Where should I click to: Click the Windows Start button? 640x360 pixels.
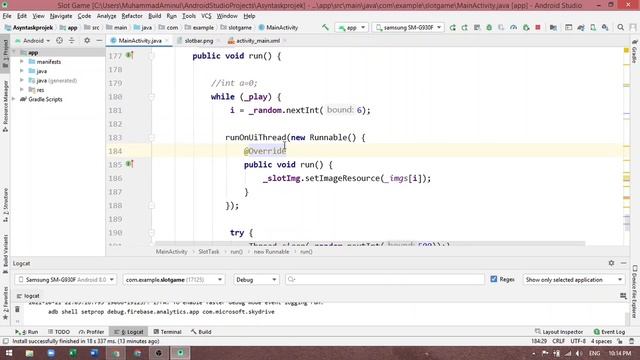[8, 353]
